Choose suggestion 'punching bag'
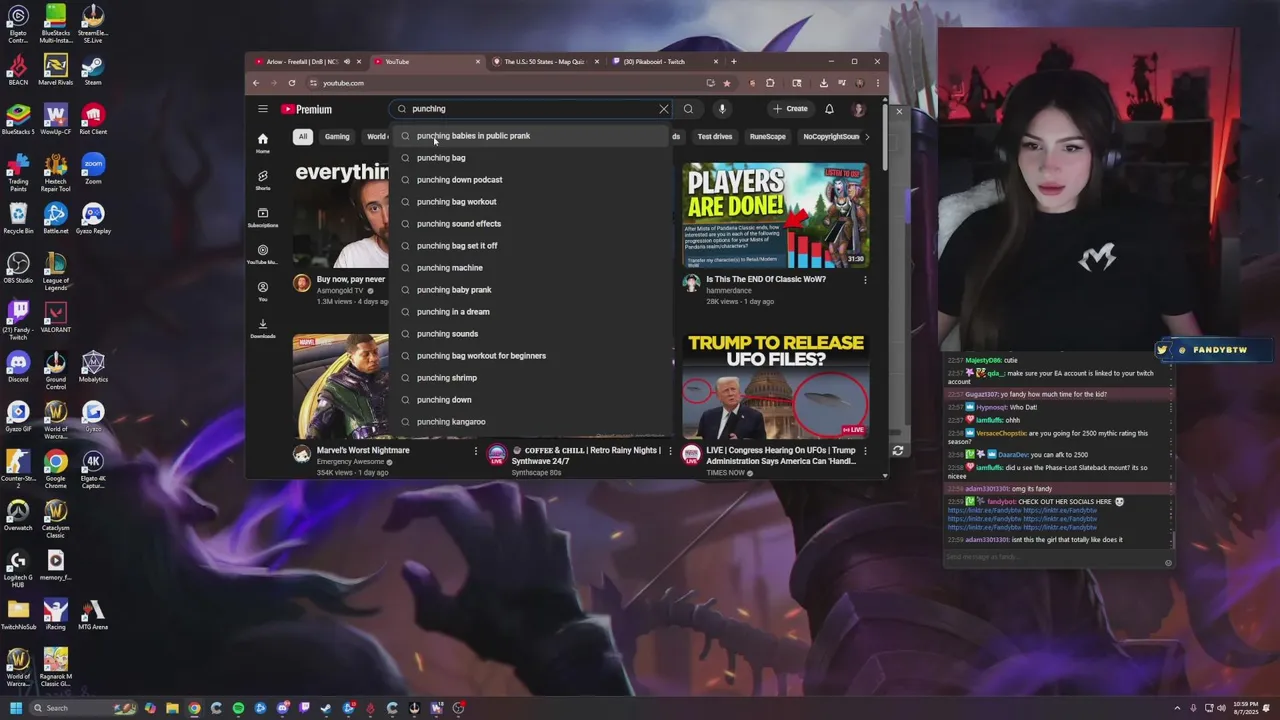1280x720 pixels. tap(530, 158)
